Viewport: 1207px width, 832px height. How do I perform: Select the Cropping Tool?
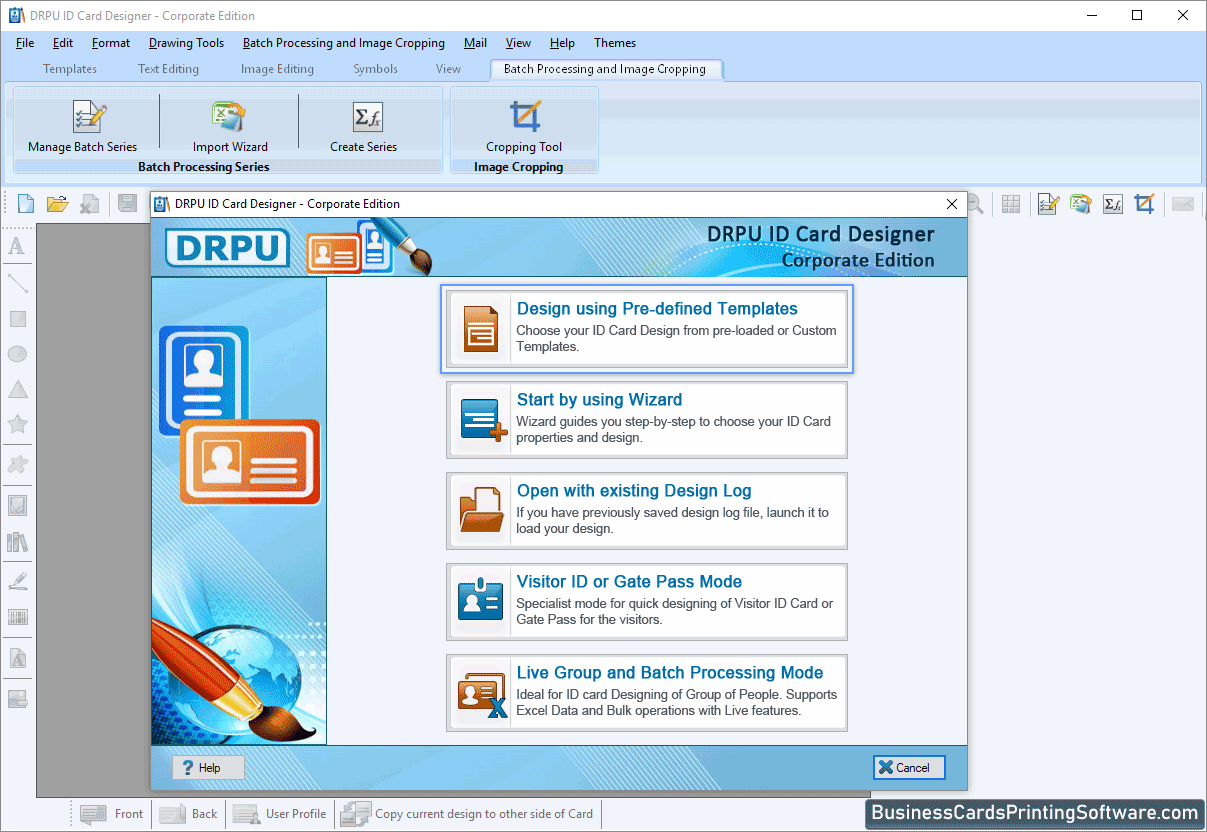(524, 126)
